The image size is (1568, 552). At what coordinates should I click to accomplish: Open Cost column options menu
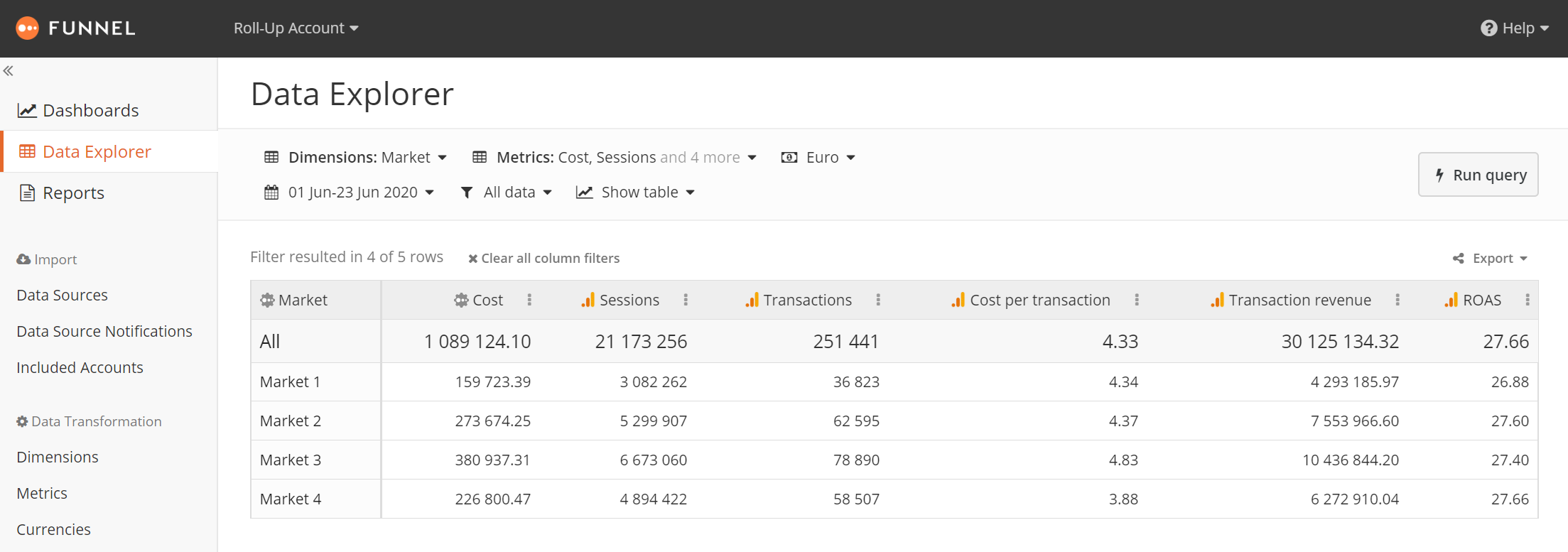(x=529, y=300)
